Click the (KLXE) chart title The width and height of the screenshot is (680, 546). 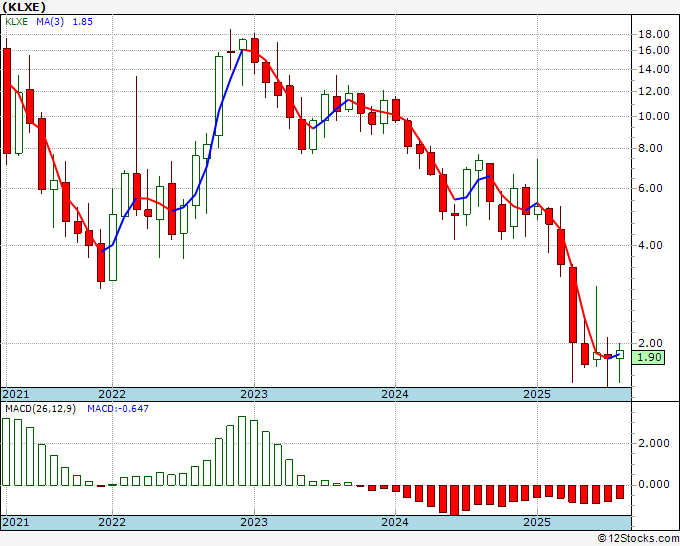(24, 7)
